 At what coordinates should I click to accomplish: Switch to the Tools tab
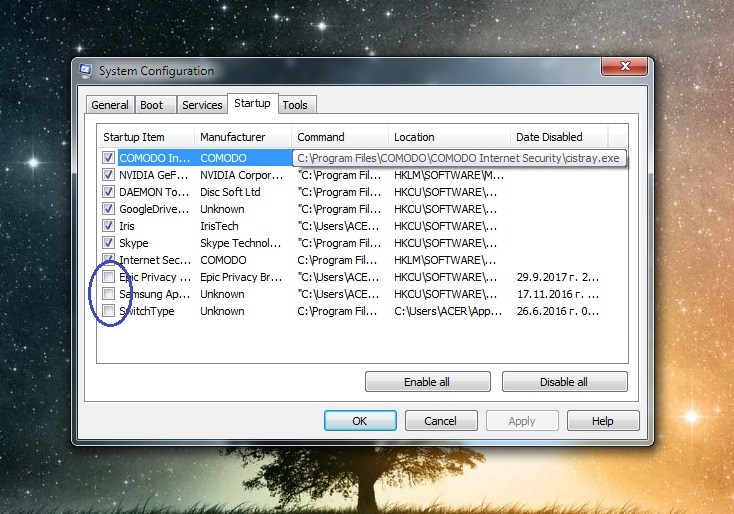click(x=295, y=105)
